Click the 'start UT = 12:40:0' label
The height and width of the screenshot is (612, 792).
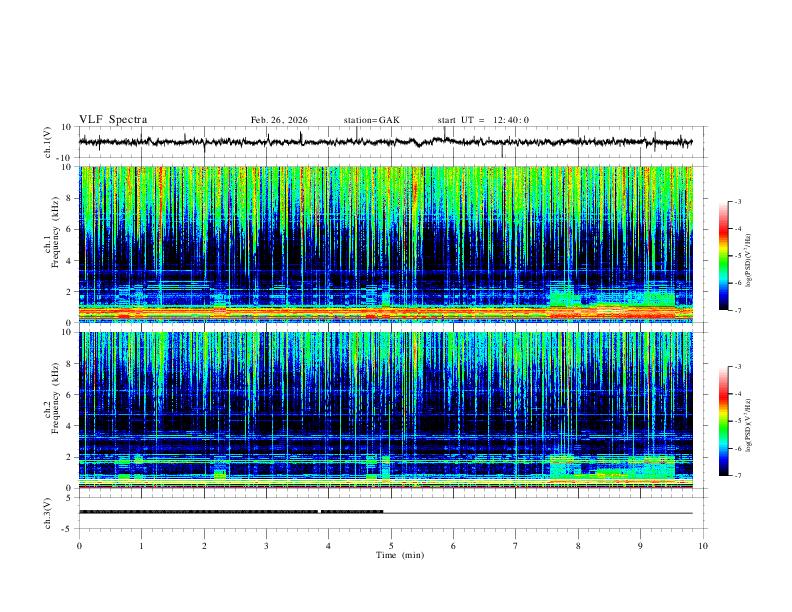[x=483, y=120]
